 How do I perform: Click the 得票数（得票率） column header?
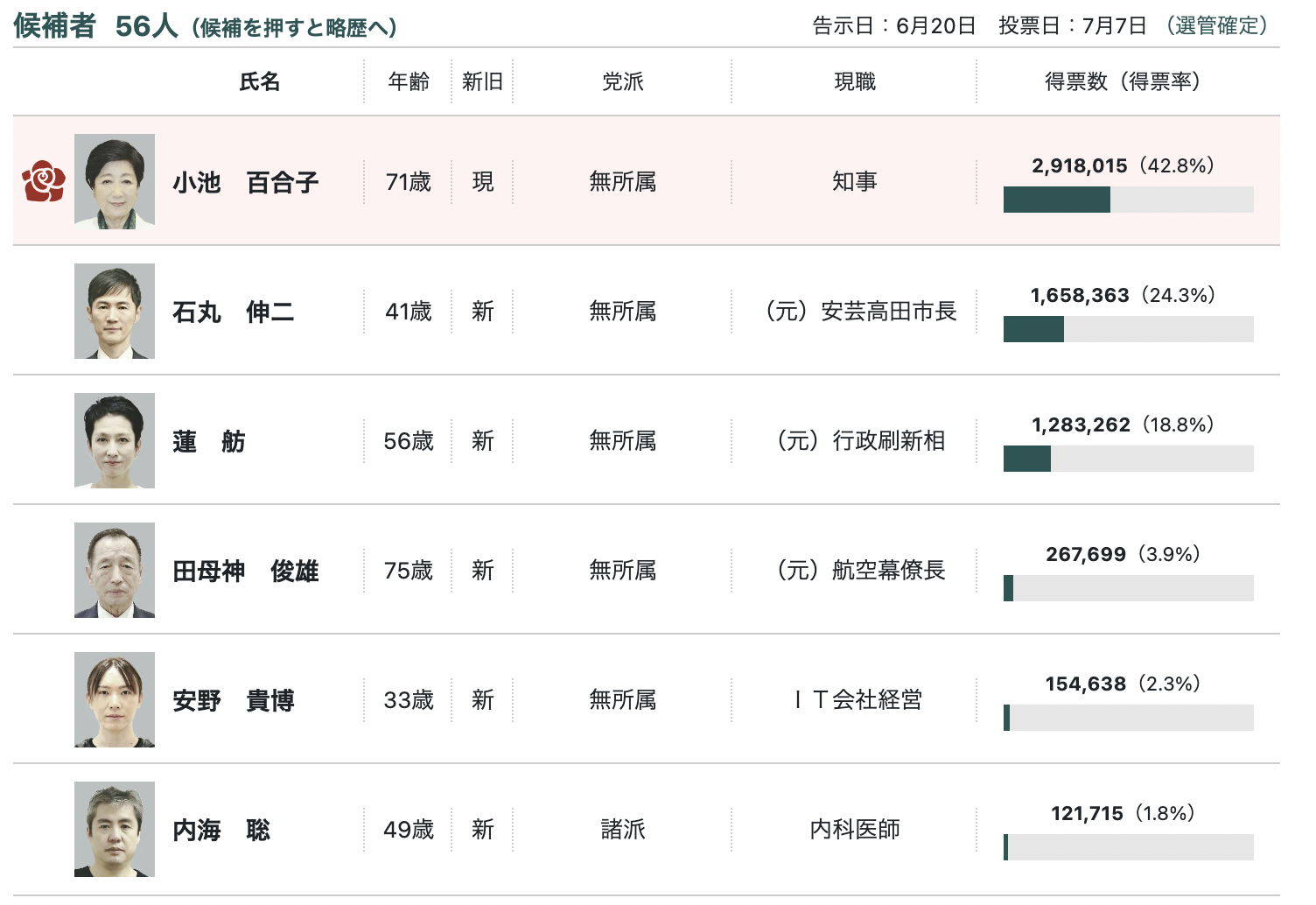tap(1123, 81)
